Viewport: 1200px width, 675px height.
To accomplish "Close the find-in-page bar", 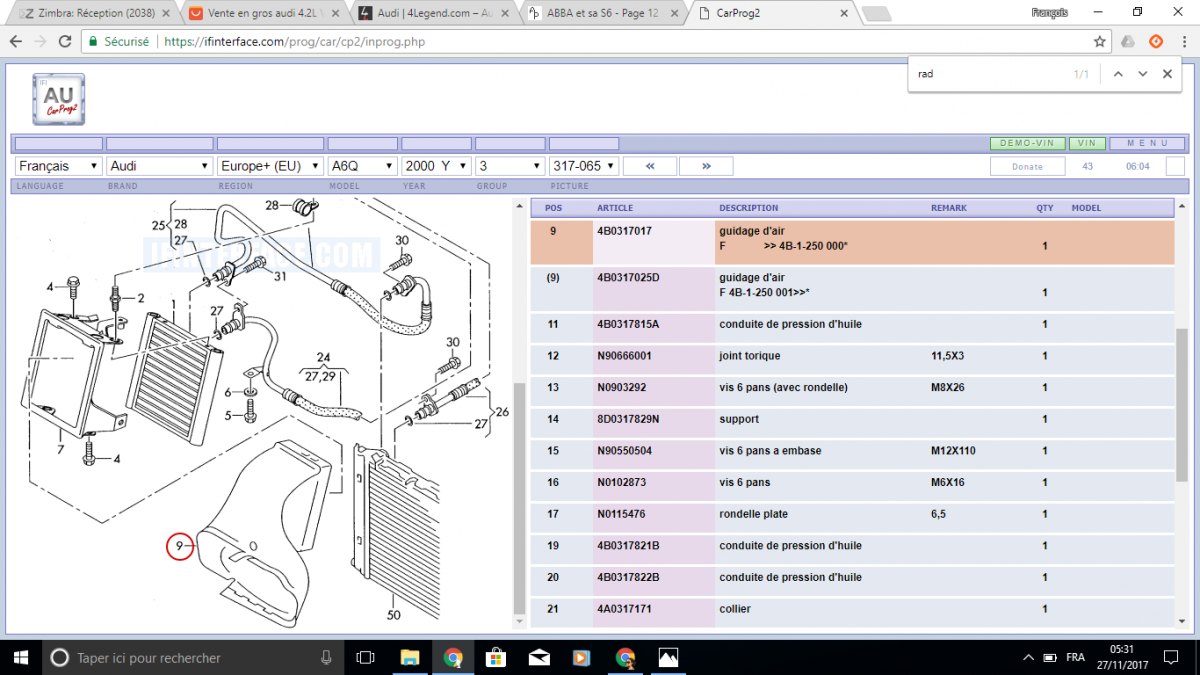I will click(x=1167, y=74).
